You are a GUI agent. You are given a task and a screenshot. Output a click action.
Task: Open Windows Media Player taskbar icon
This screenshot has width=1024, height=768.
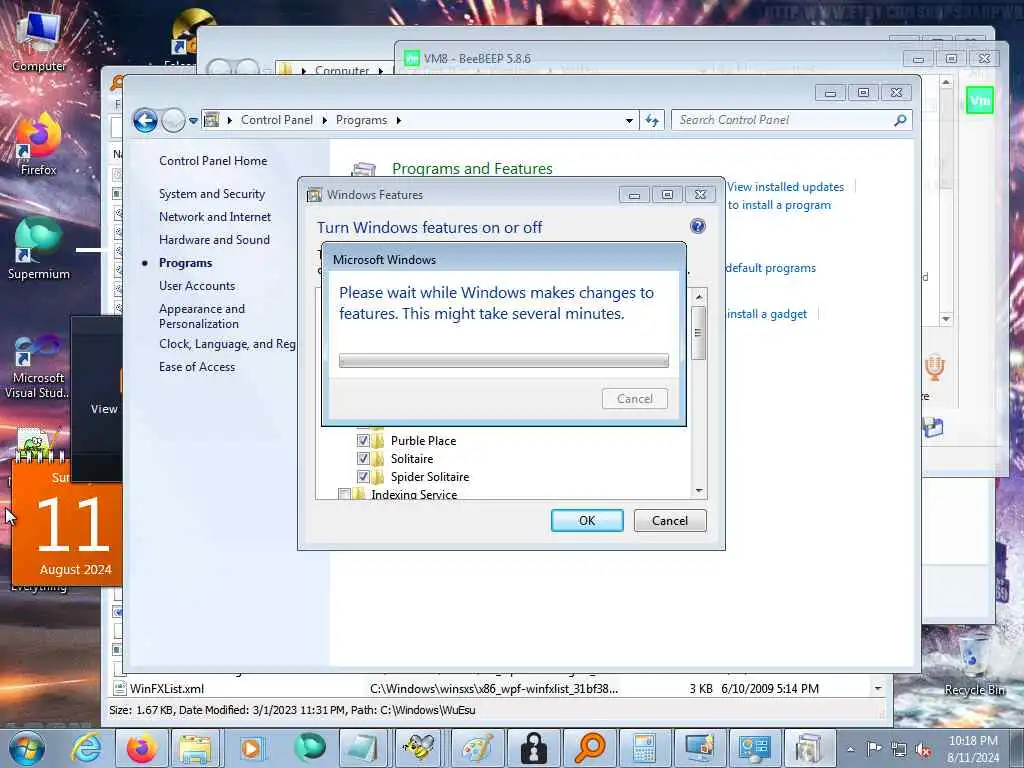point(251,748)
